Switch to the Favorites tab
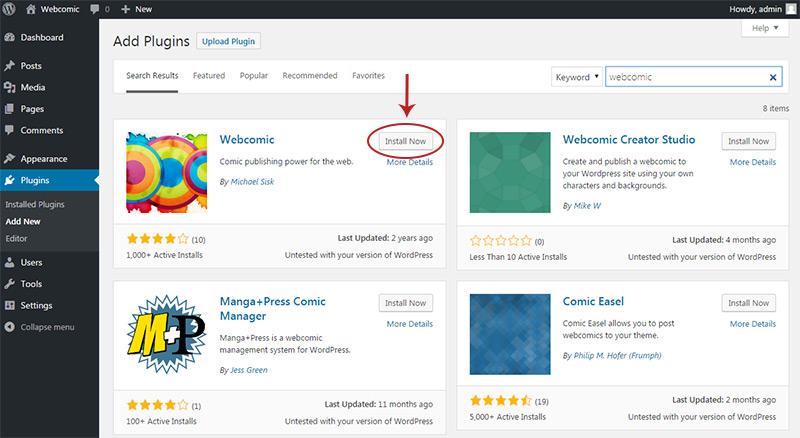 pyautogui.click(x=368, y=76)
